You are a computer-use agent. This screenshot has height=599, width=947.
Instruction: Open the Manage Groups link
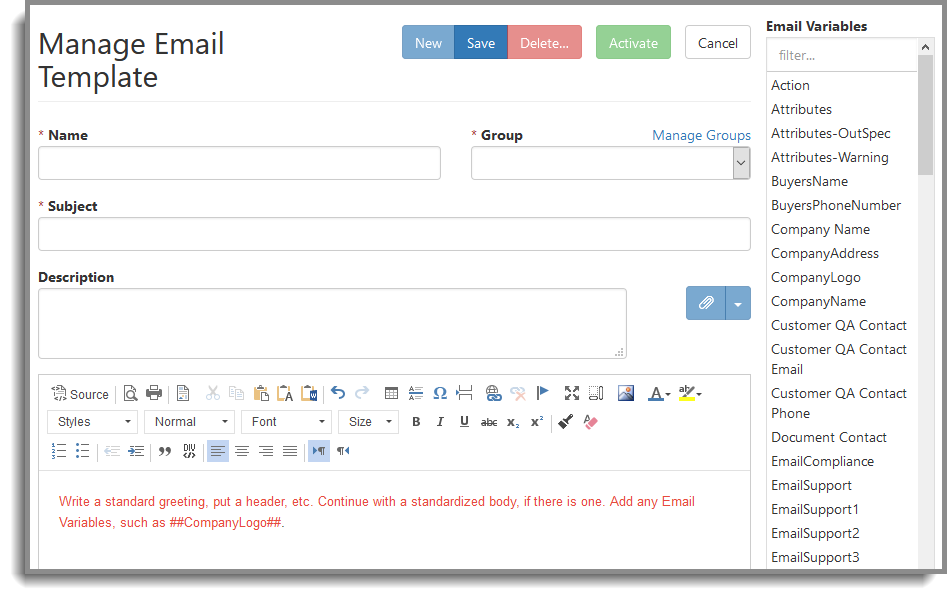pyautogui.click(x=701, y=135)
